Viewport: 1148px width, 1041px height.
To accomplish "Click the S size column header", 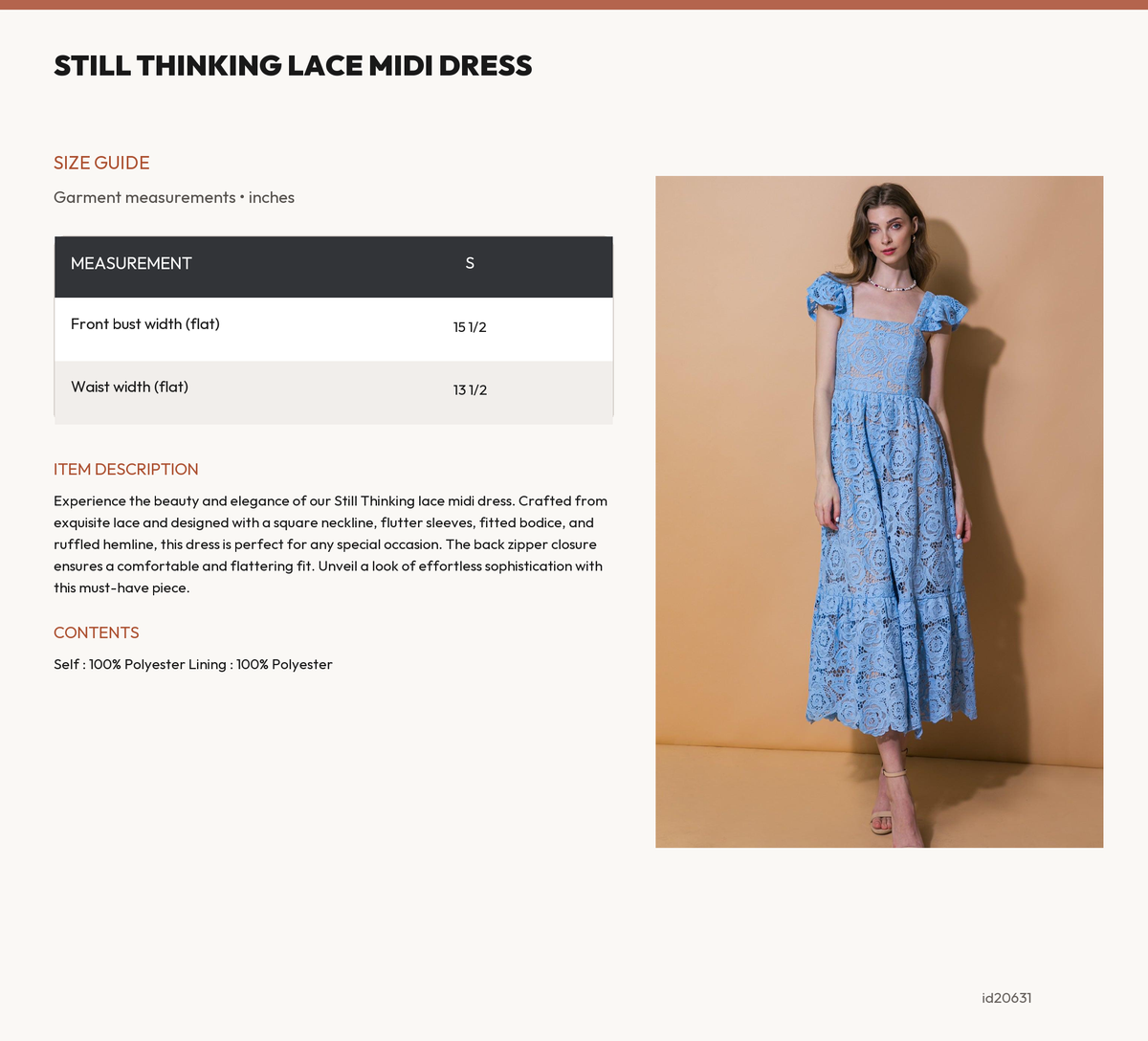I will [470, 263].
